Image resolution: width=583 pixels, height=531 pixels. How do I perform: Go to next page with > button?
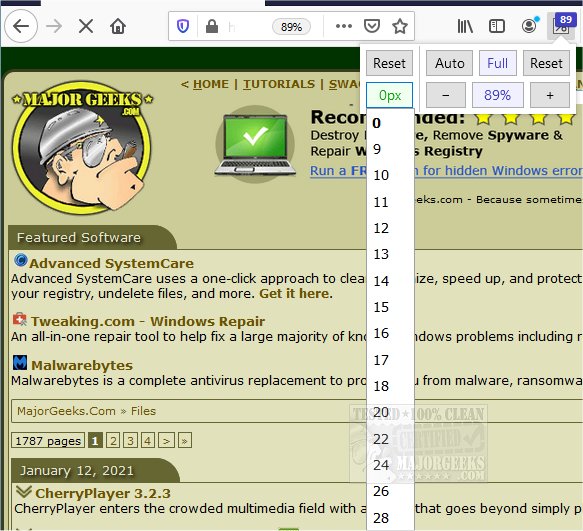[x=166, y=441]
